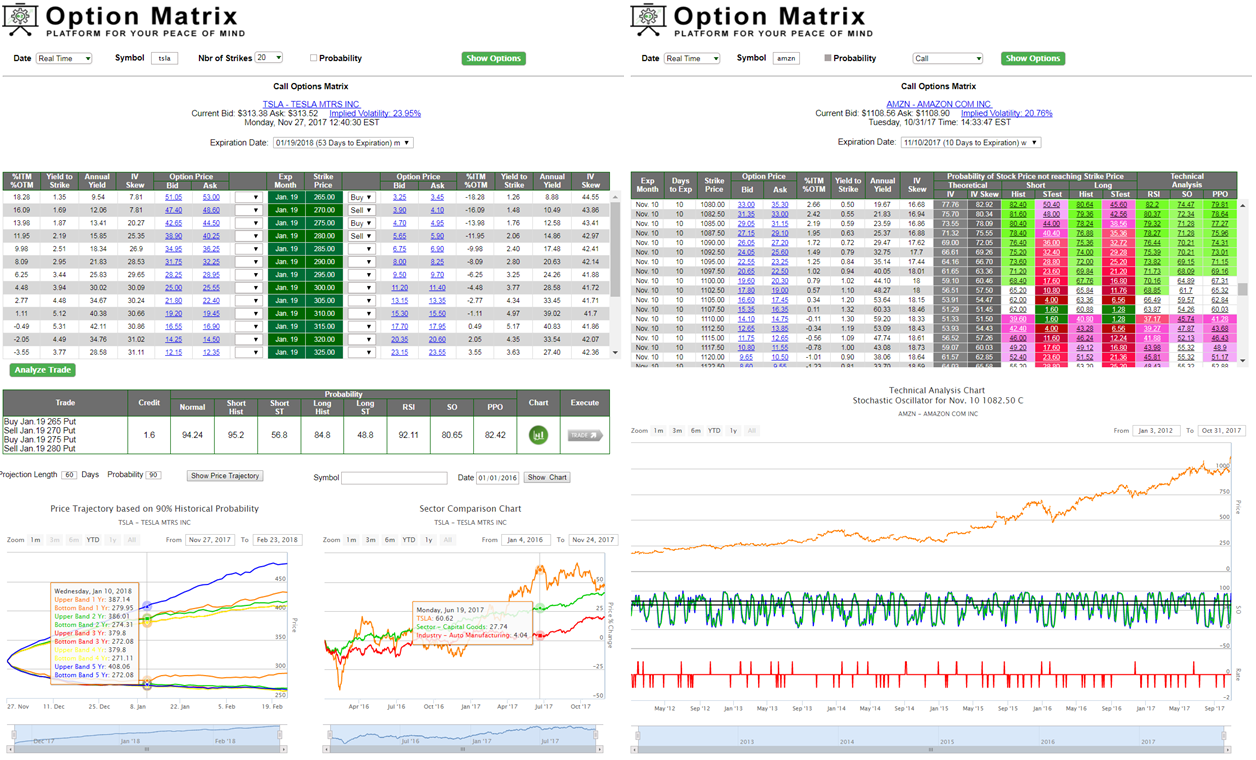1256x760 pixels.
Task: Select YTD zoom in Sector Comparison chart
Action: click(408, 540)
